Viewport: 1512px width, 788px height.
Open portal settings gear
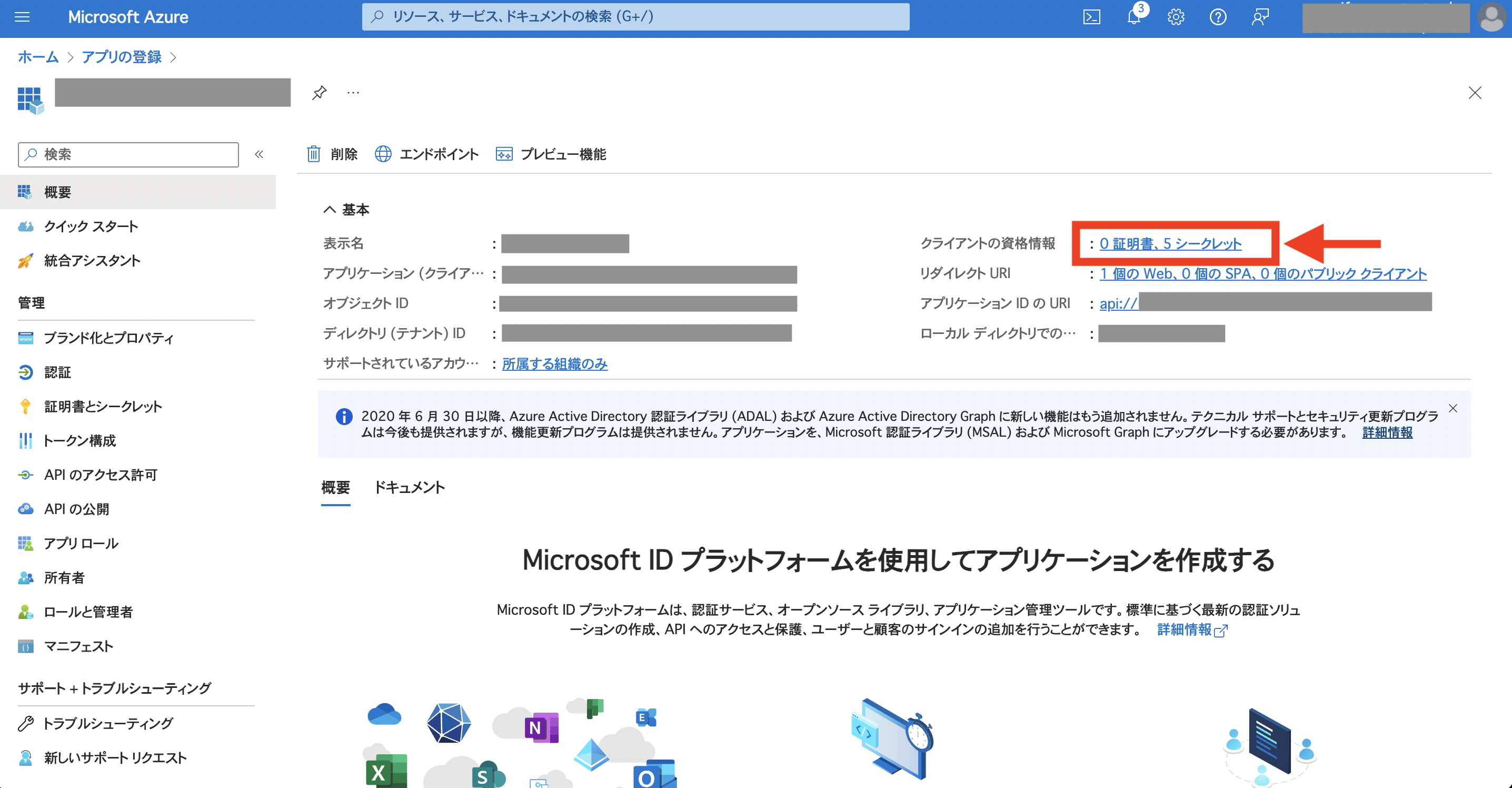pos(1176,17)
